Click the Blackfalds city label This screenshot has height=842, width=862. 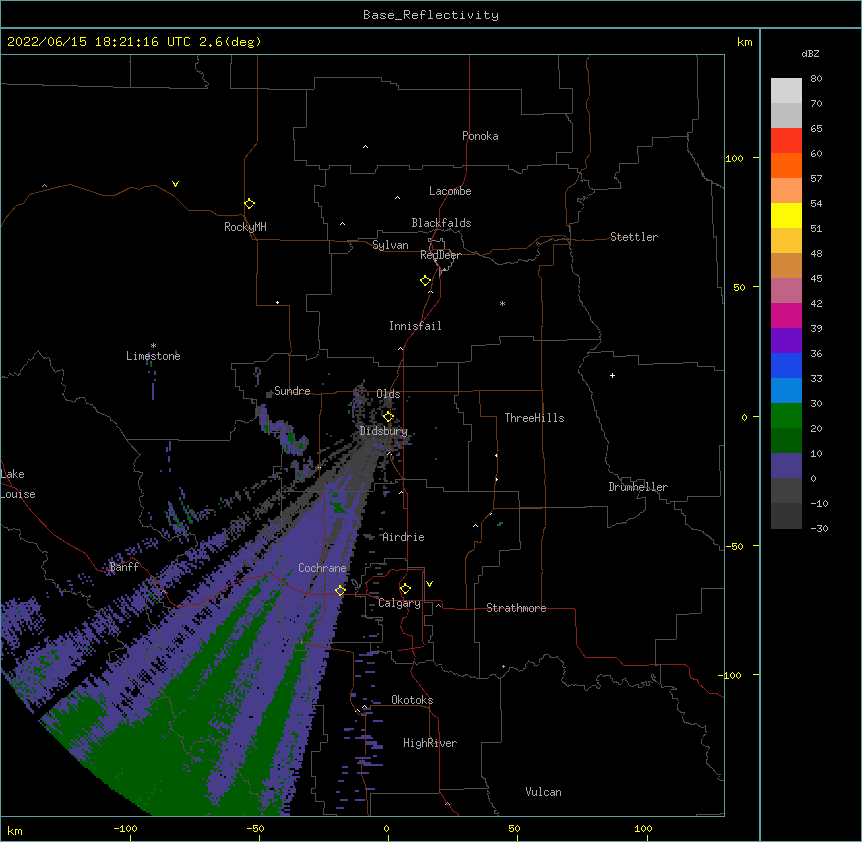[441, 223]
